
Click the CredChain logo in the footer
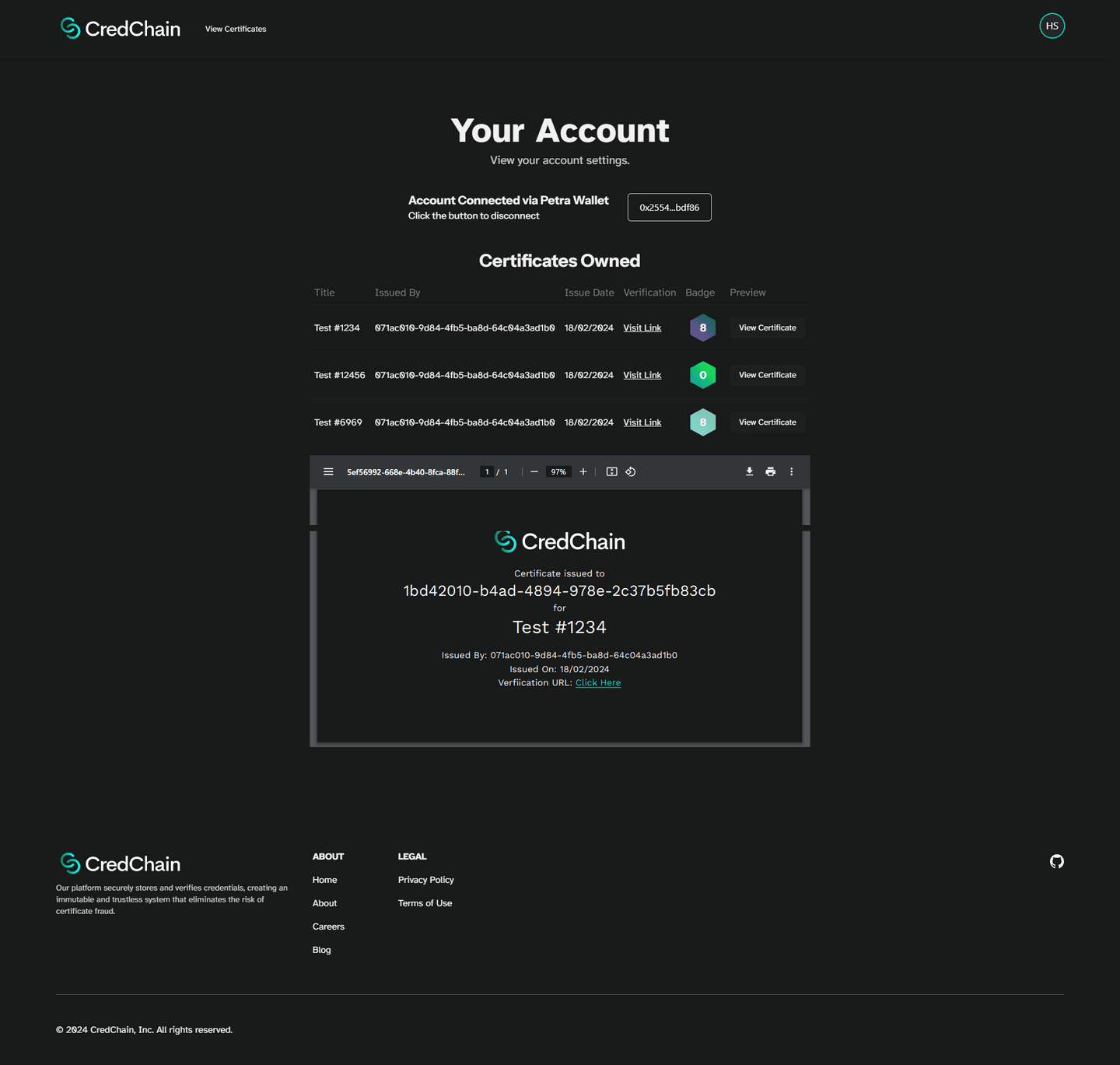121,864
